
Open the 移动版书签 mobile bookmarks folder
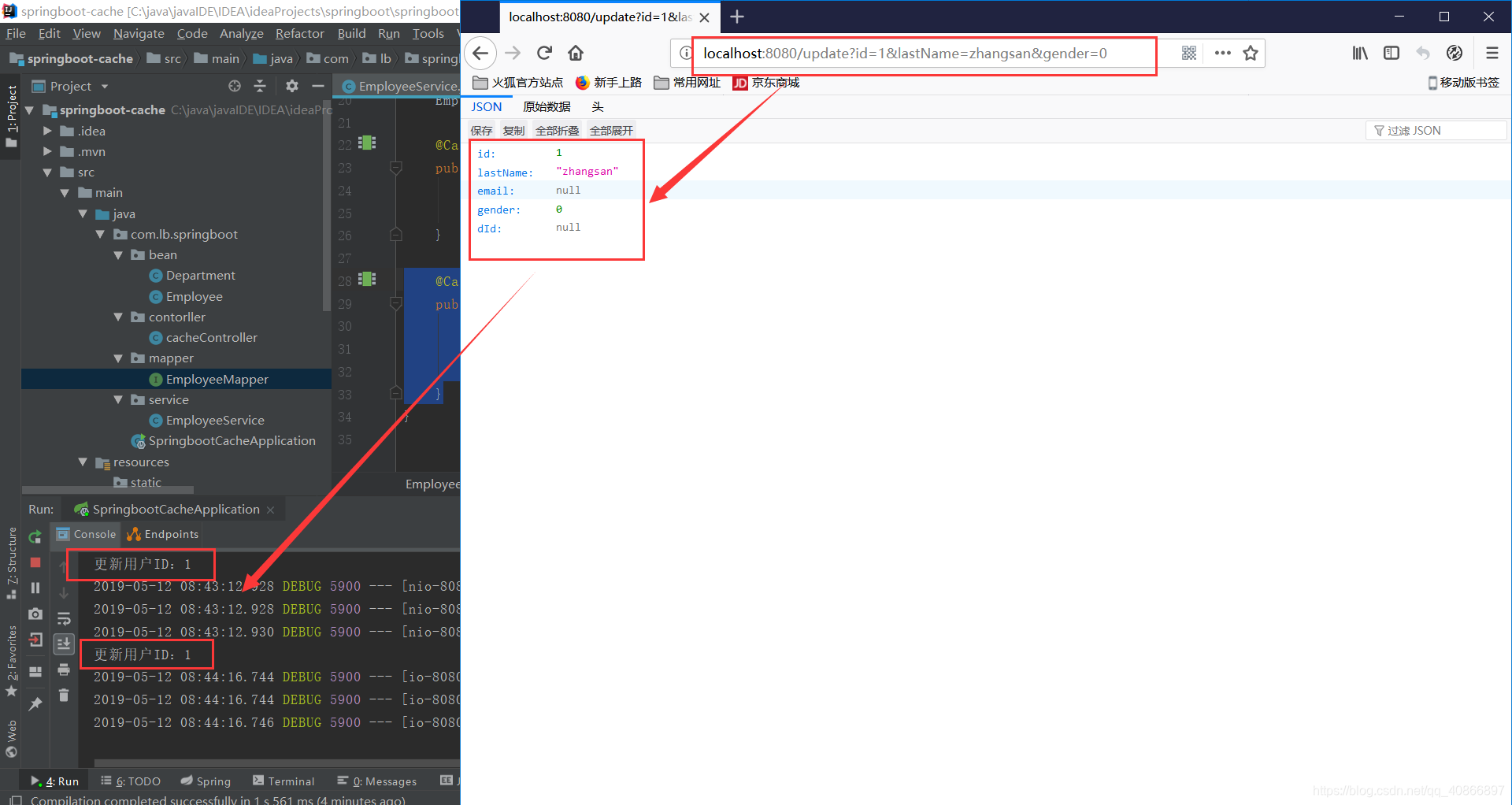pyautogui.click(x=1463, y=83)
